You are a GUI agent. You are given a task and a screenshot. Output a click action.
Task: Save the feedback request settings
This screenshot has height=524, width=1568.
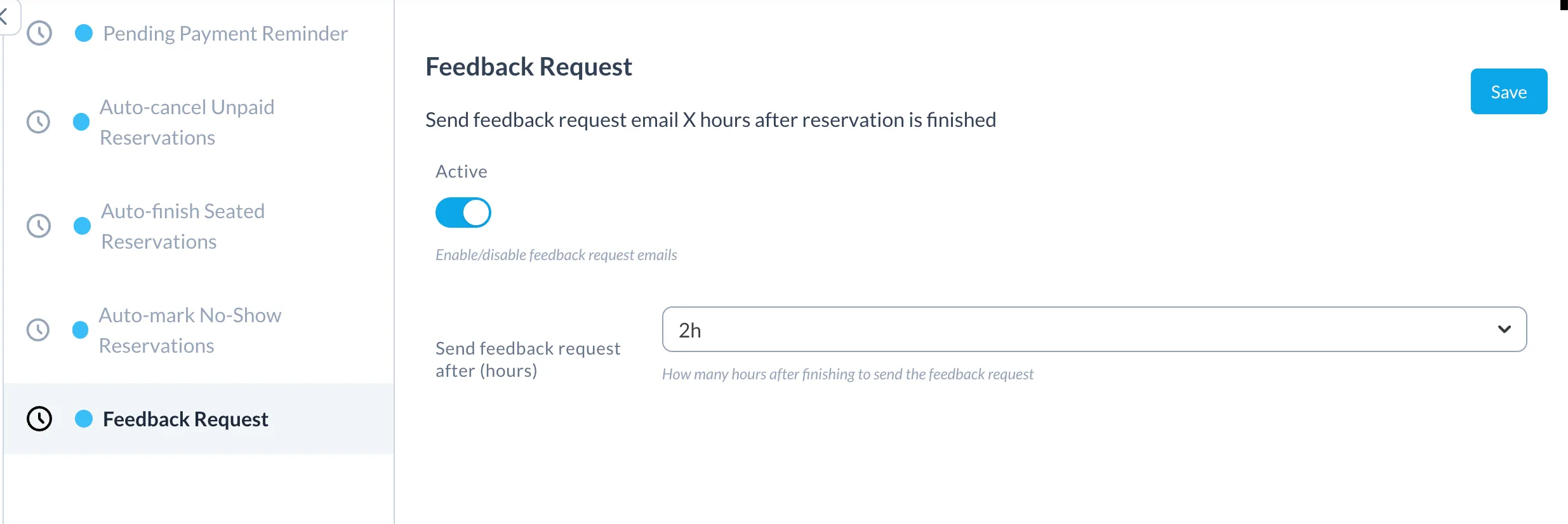1509,91
